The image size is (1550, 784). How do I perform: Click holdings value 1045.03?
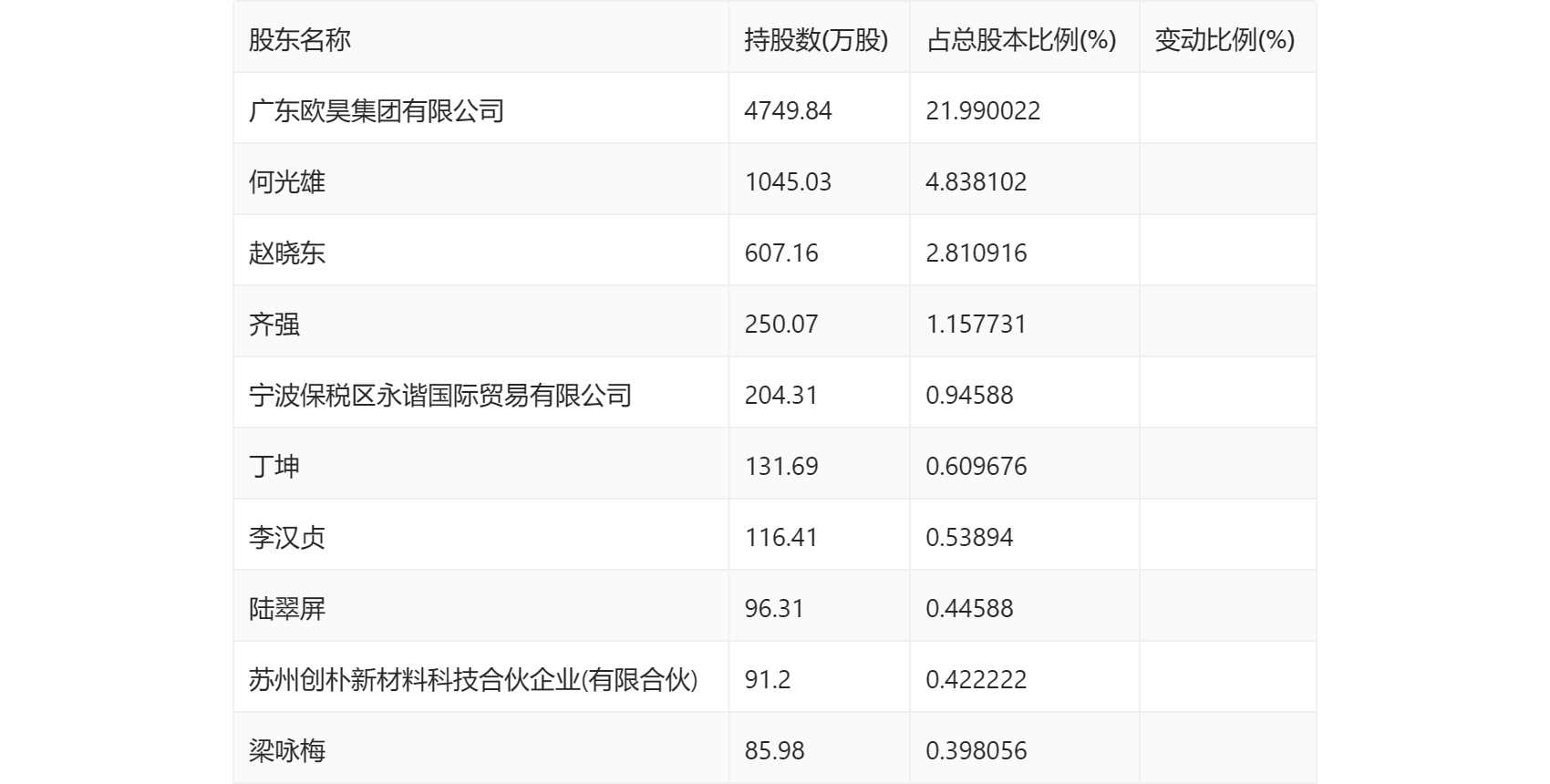pos(789,182)
